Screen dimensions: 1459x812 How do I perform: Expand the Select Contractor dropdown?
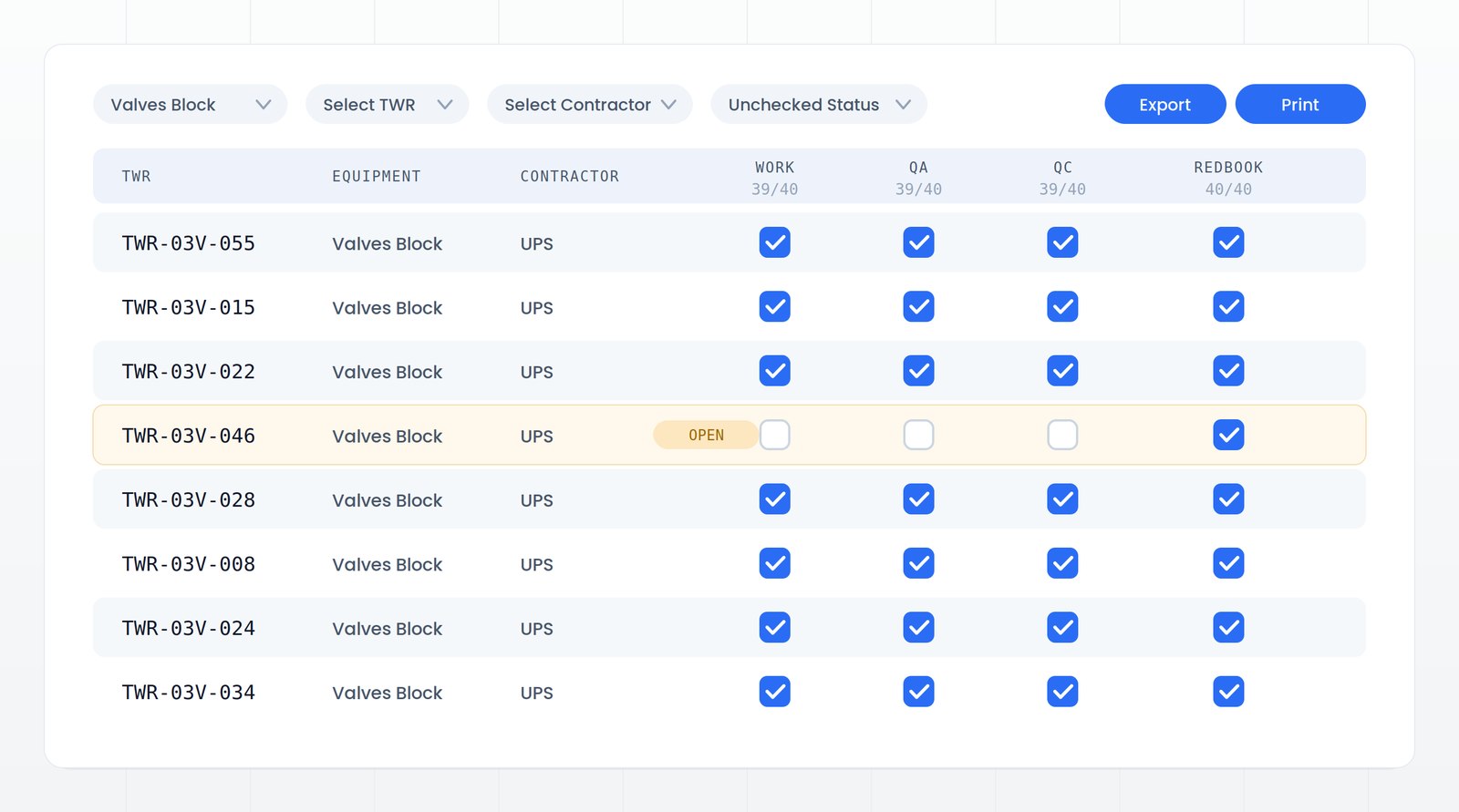coord(589,105)
